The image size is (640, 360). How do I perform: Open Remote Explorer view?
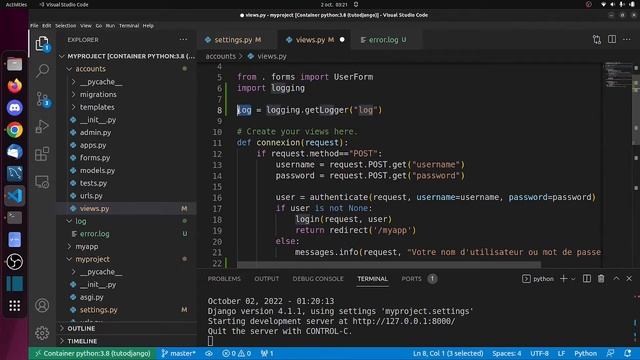(x=42, y=182)
